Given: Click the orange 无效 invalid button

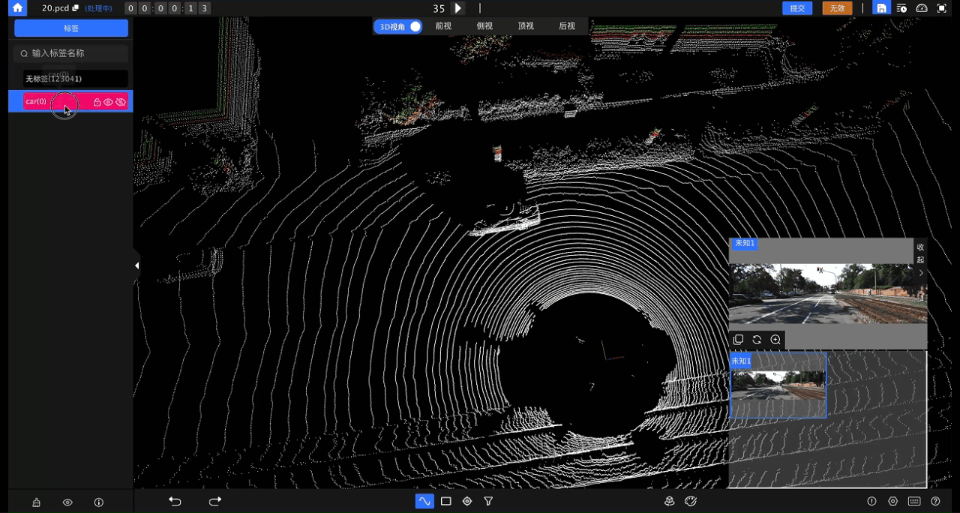Looking at the screenshot, I should tap(836, 8).
